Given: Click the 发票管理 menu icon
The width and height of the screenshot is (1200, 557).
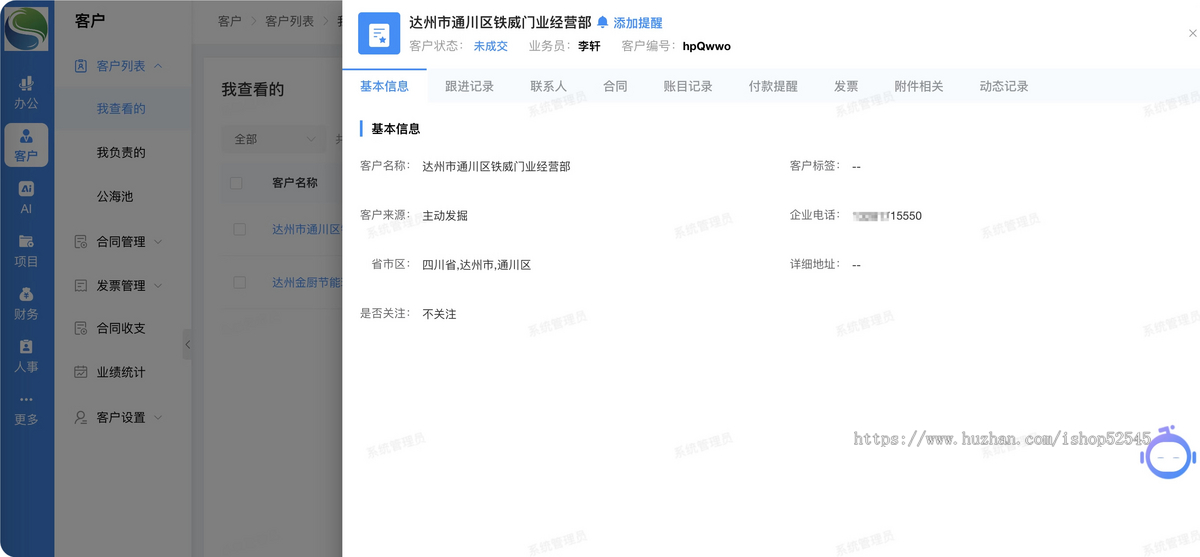Looking at the screenshot, I should 82,285.
